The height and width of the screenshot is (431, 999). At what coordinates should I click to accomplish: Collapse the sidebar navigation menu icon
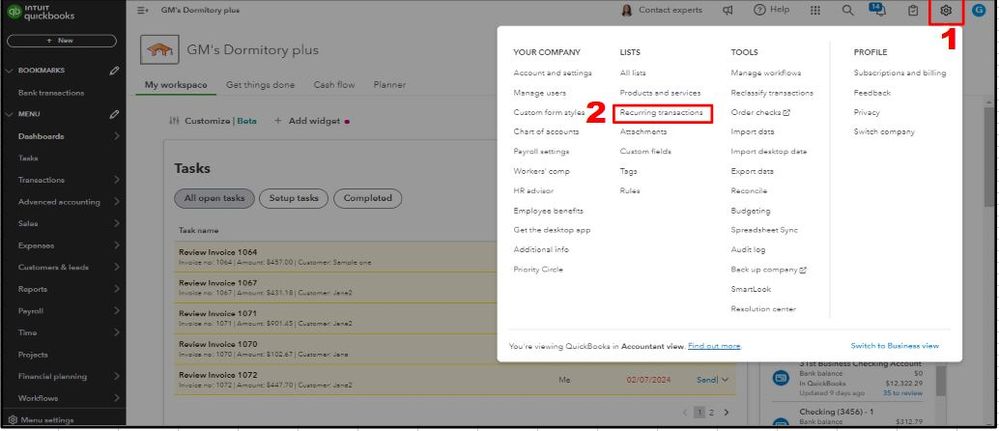click(x=142, y=10)
